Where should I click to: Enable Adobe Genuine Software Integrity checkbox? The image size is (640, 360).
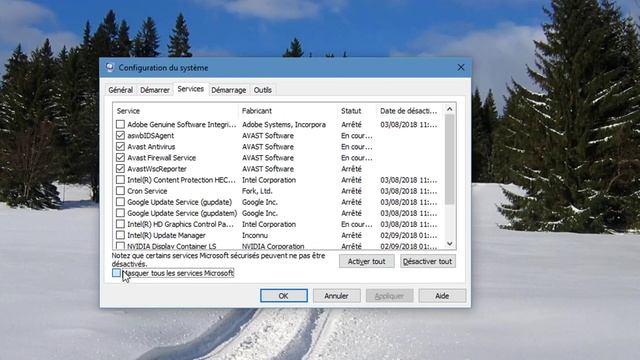[x=120, y=124]
